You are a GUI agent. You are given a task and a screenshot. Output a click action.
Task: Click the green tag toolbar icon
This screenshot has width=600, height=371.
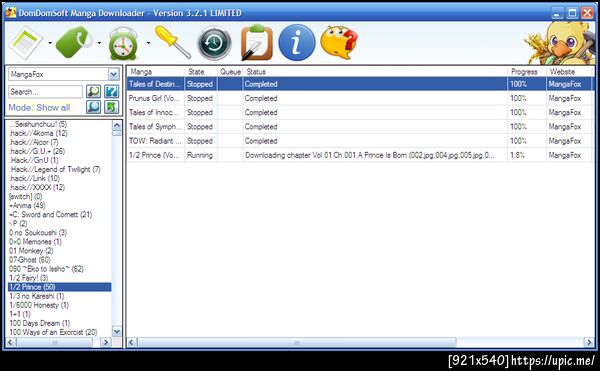tap(74, 42)
